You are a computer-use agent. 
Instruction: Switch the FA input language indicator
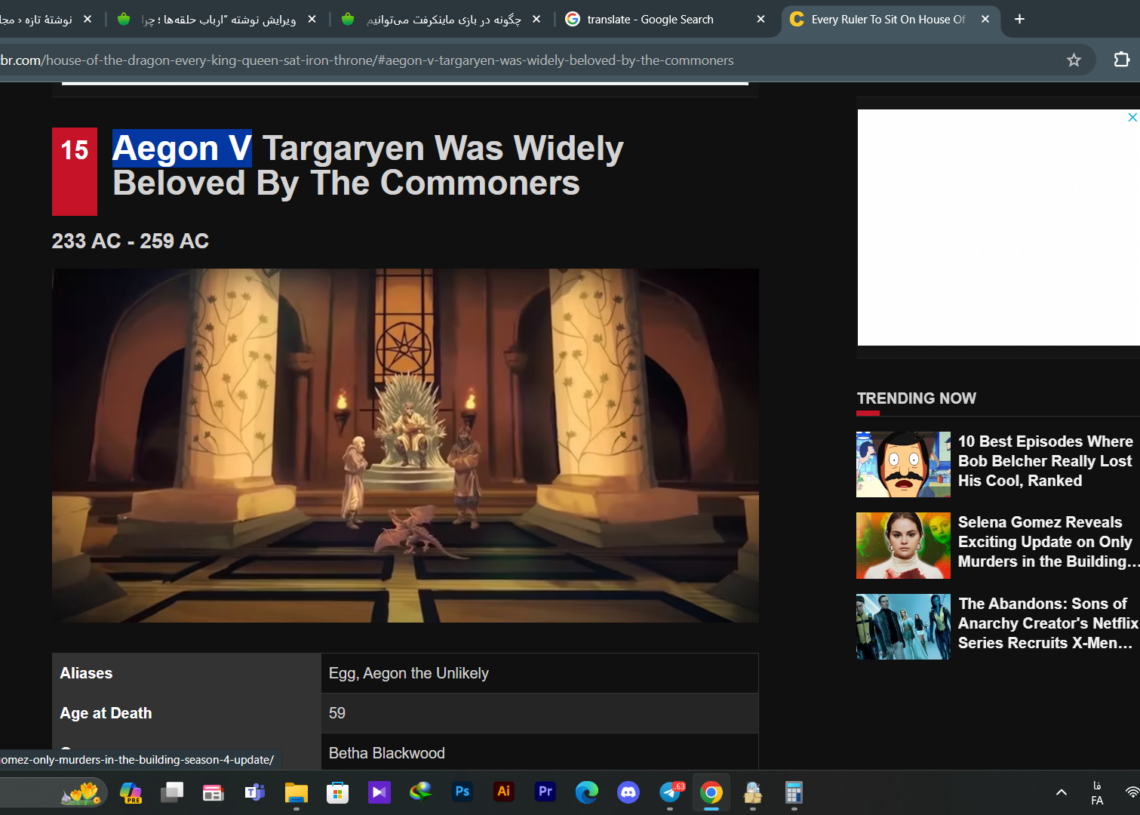click(1097, 793)
